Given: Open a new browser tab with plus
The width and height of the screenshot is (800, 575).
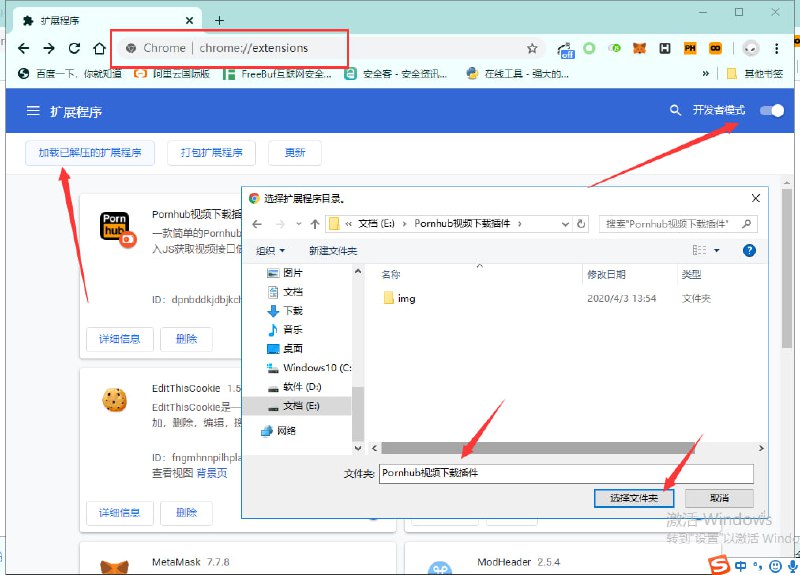Looking at the screenshot, I should click(x=220, y=20).
